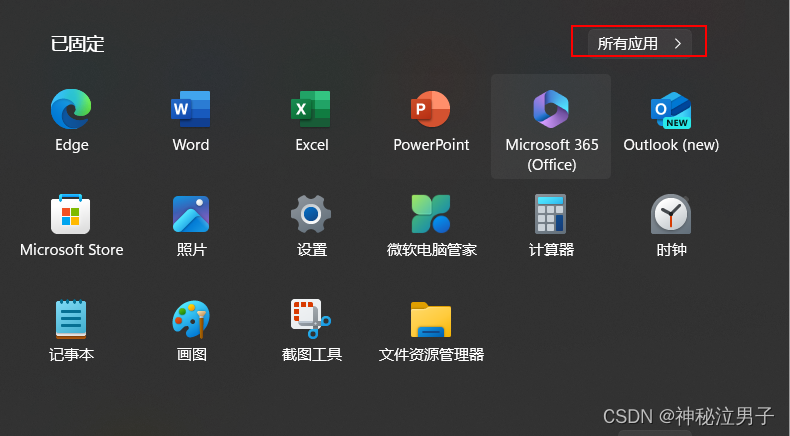
Task: Open 设置 gear icon
Action: [311, 214]
